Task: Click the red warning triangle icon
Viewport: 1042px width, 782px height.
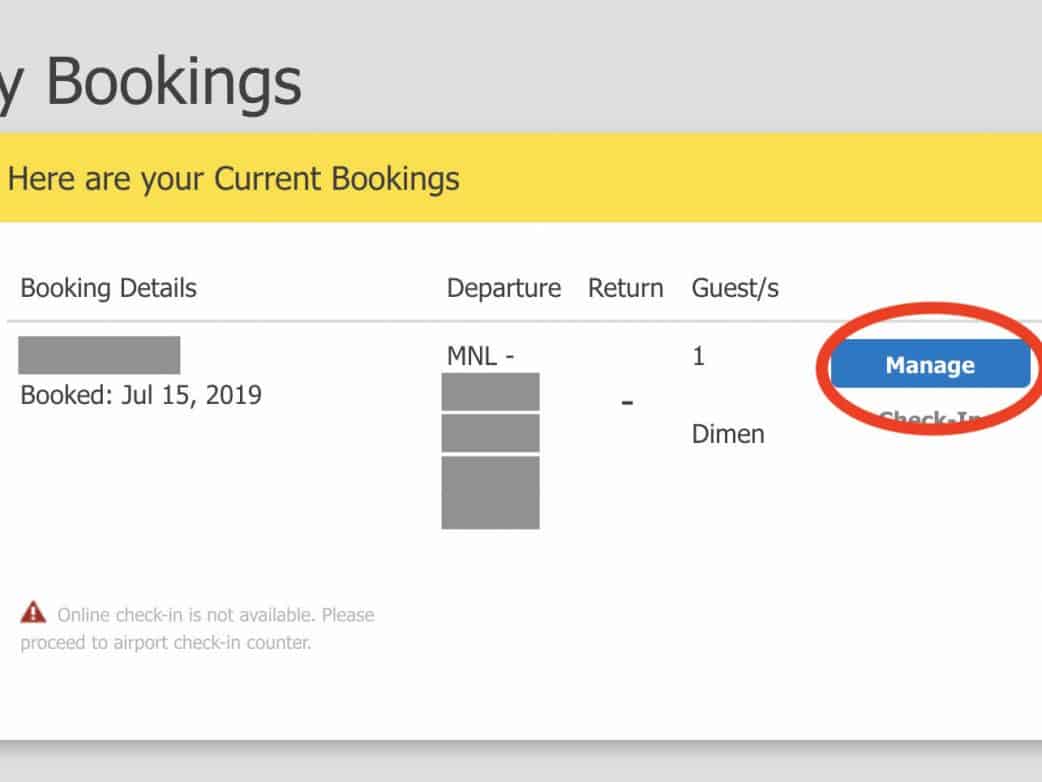Action: click(x=34, y=612)
